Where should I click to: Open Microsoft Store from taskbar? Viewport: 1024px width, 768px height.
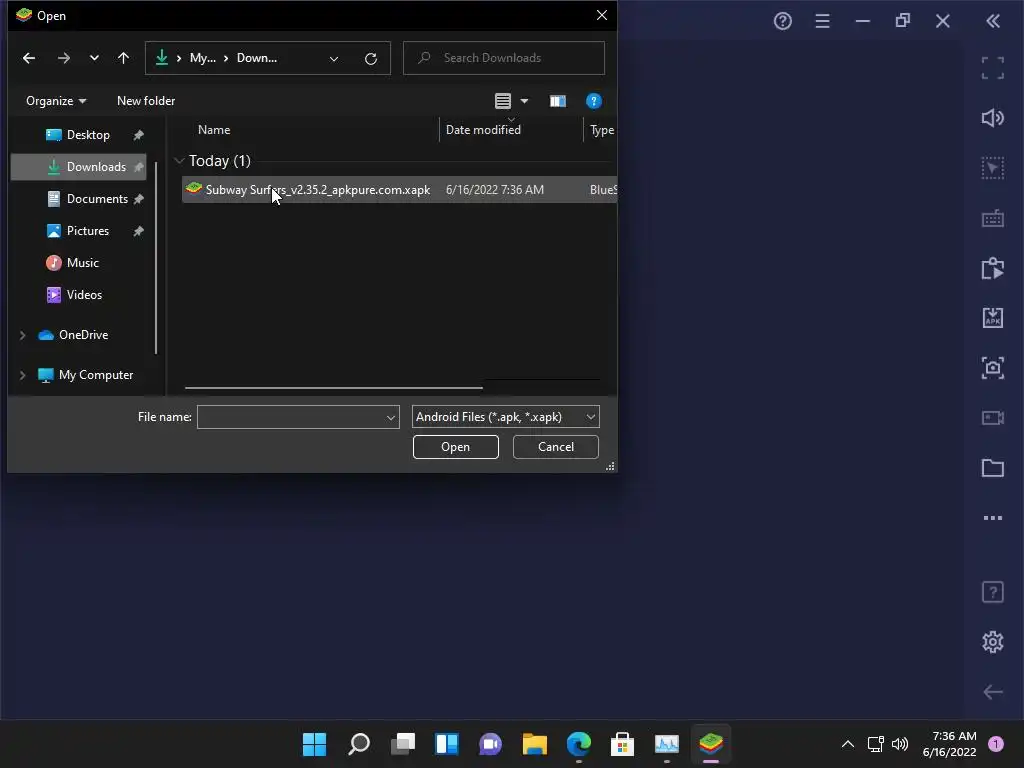(x=622, y=744)
